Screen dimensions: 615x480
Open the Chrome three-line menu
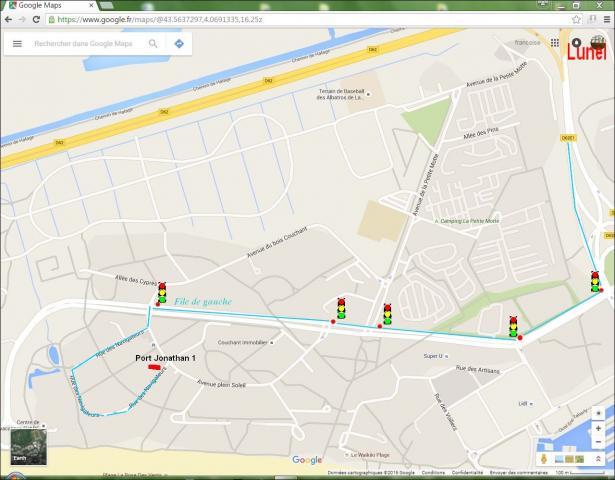pos(607,19)
